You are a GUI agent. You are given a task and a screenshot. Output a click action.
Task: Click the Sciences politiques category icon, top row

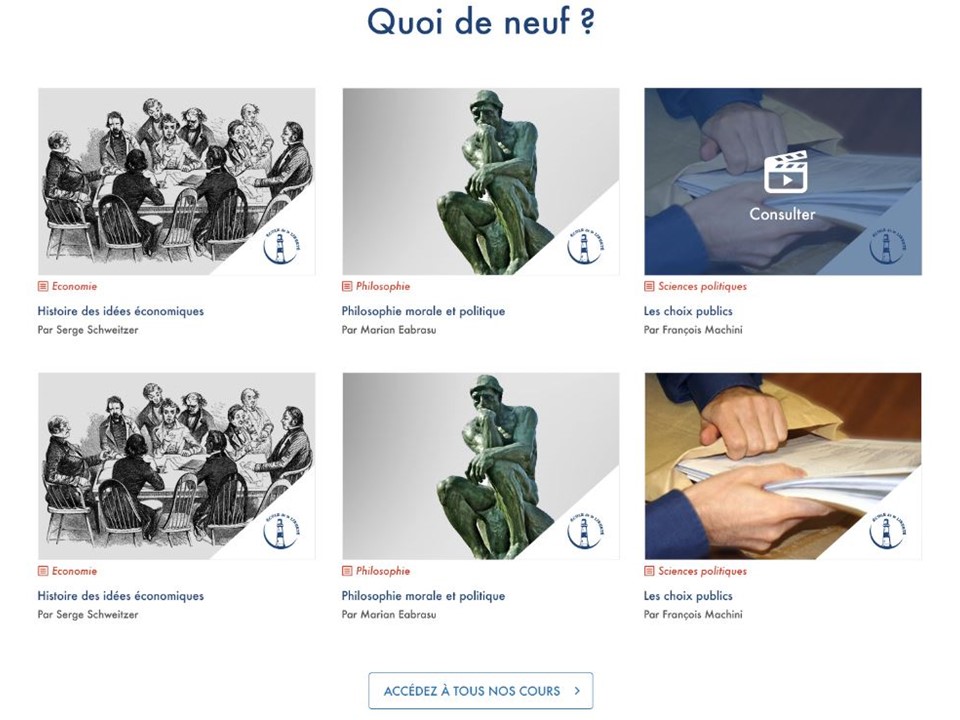pyautogui.click(x=649, y=286)
